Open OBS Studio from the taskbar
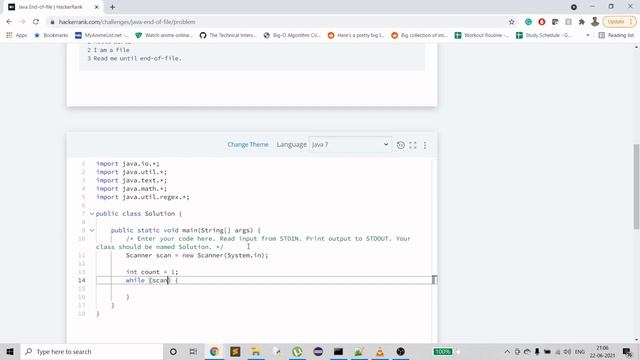The height and width of the screenshot is (360, 640). 401,351
